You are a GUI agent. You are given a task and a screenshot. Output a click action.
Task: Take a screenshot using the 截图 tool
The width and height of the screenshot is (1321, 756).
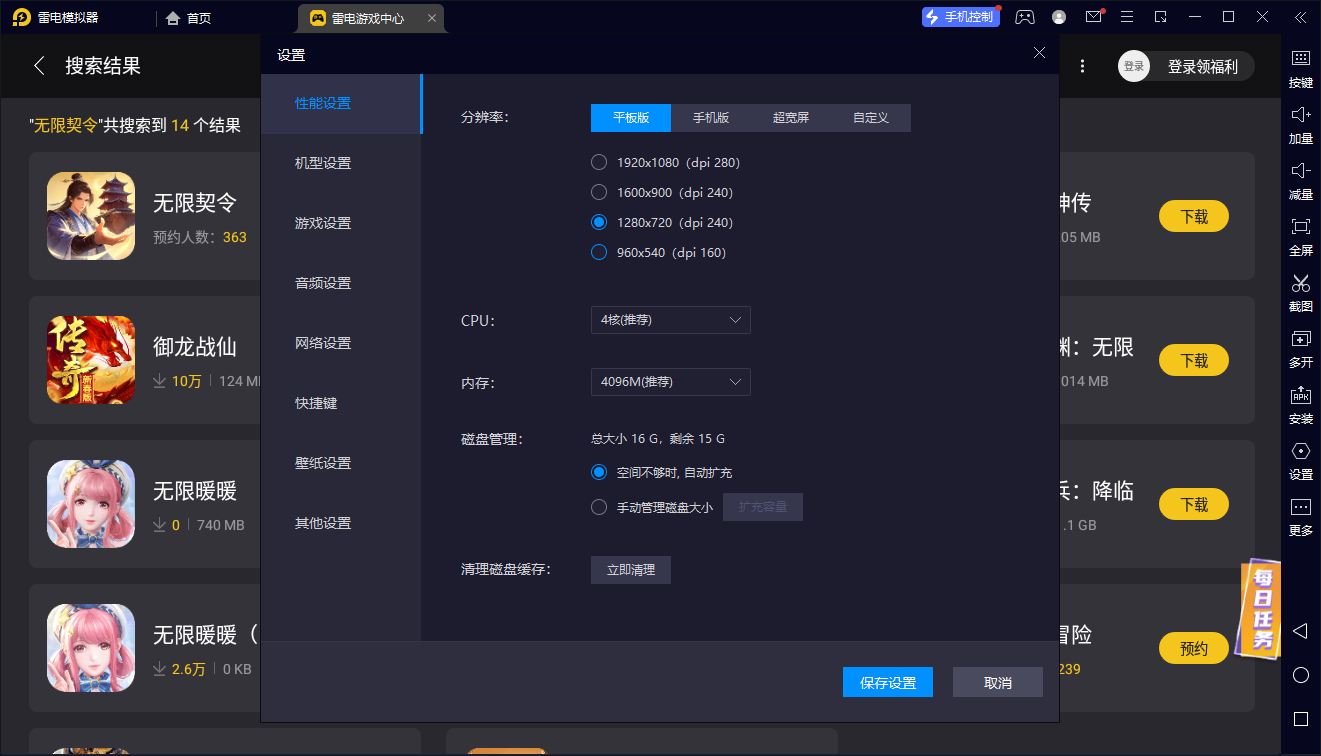pos(1300,292)
